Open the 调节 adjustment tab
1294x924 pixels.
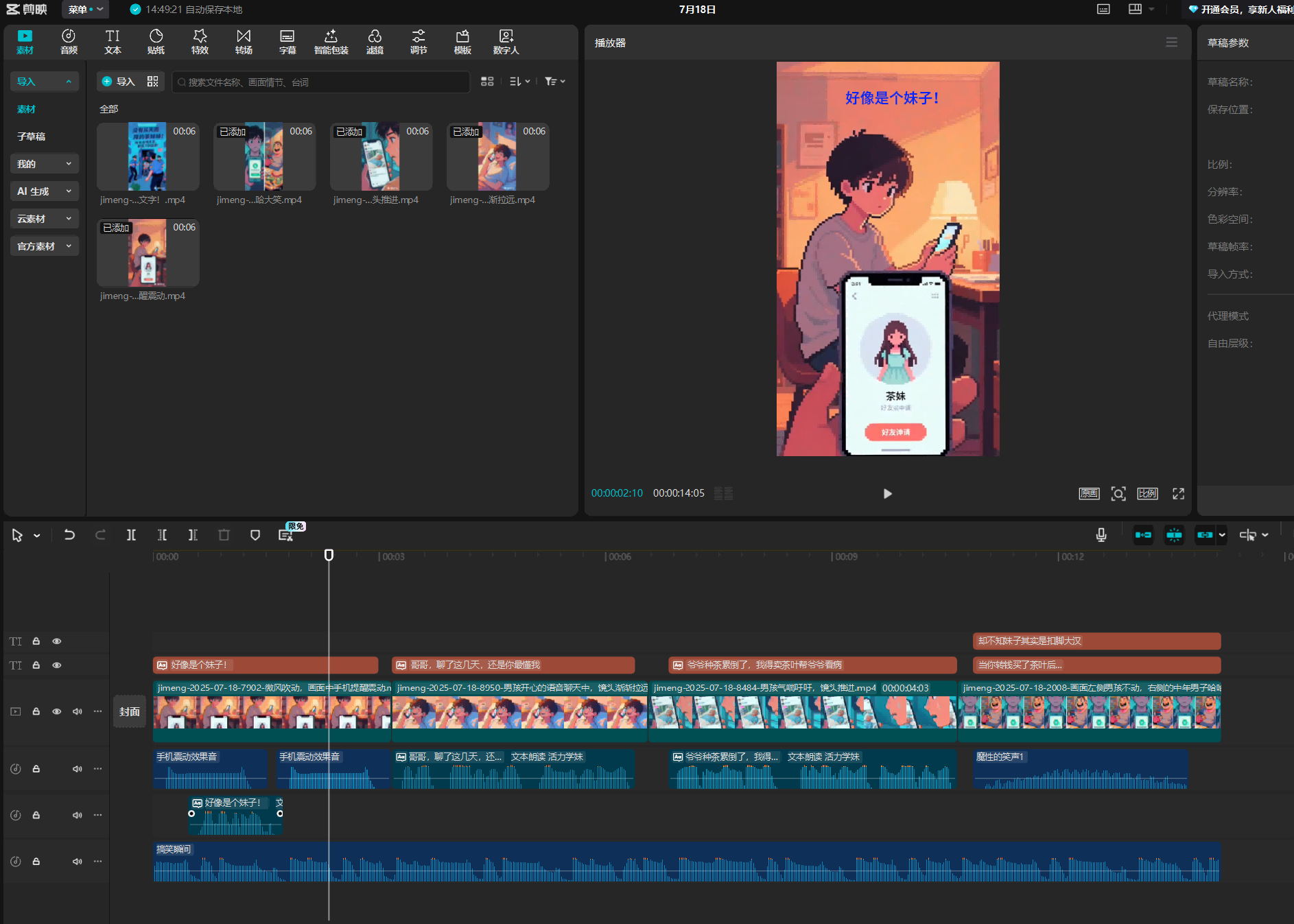click(419, 42)
